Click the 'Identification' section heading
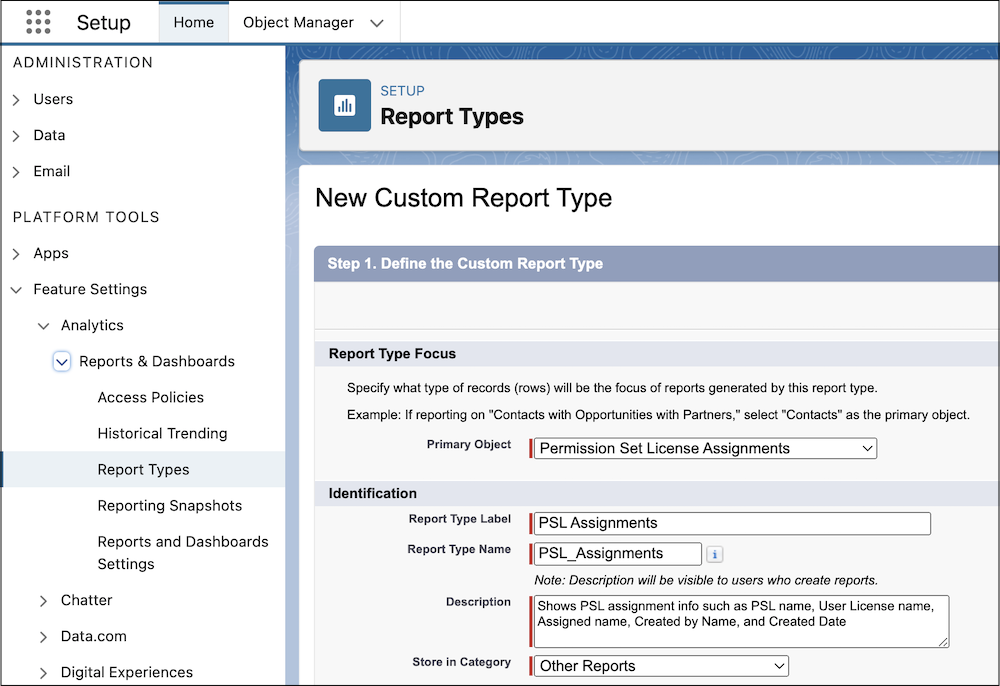The height and width of the screenshot is (686, 1000). [372, 493]
